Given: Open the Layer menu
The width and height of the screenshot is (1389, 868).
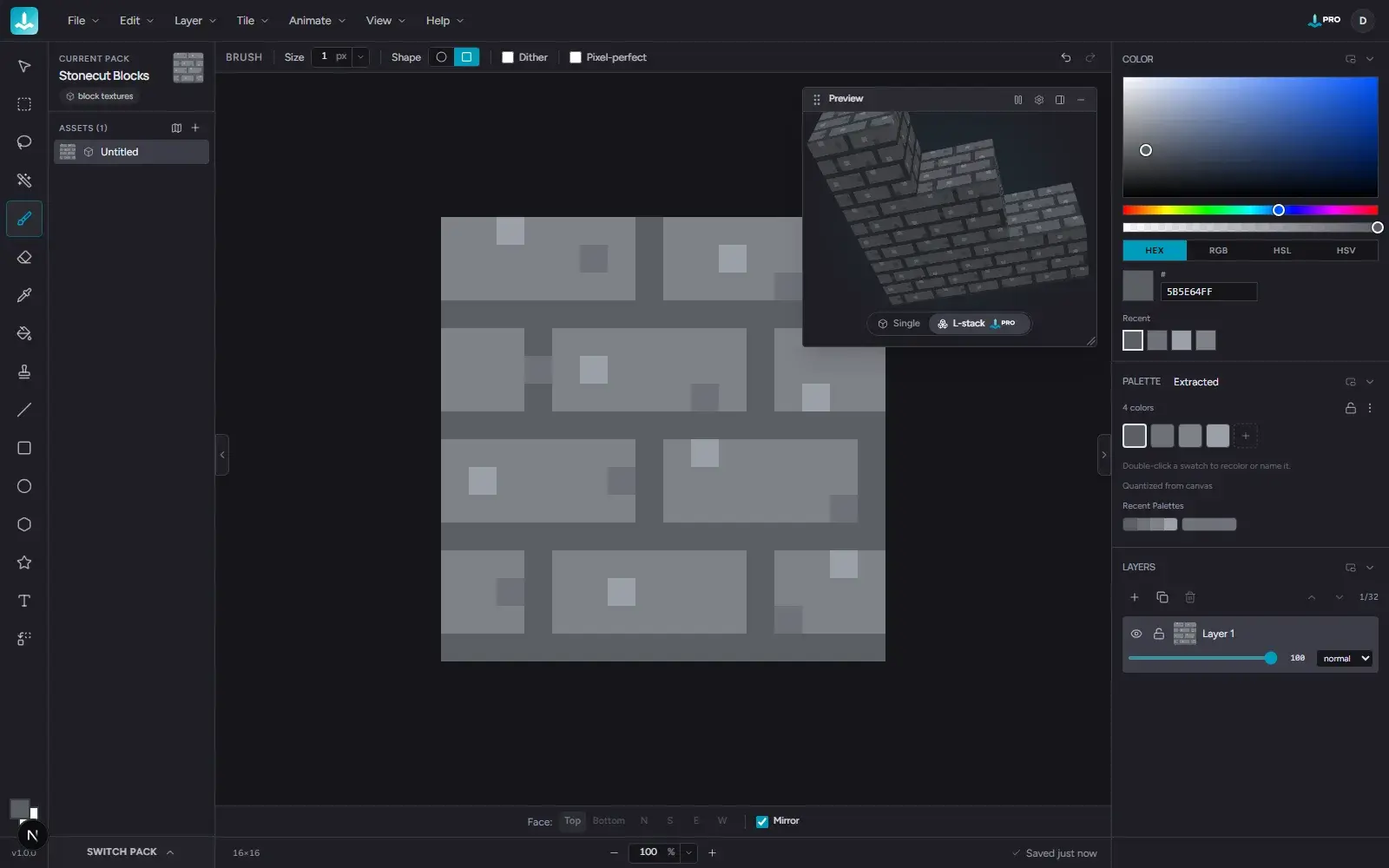Looking at the screenshot, I should pos(195,21).
